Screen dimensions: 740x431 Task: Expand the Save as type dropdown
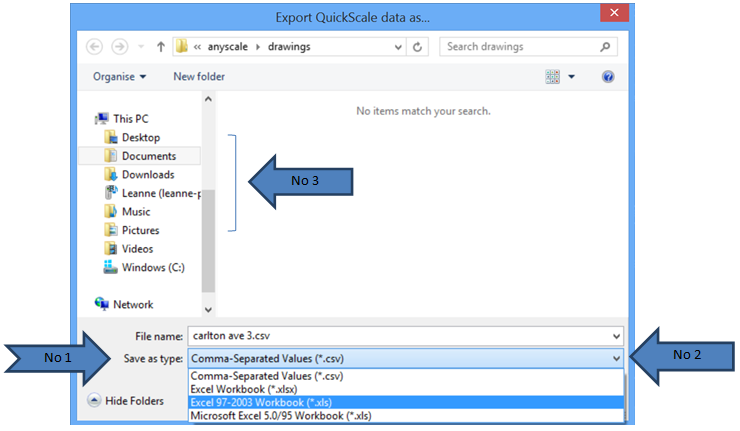click(614, 357)
